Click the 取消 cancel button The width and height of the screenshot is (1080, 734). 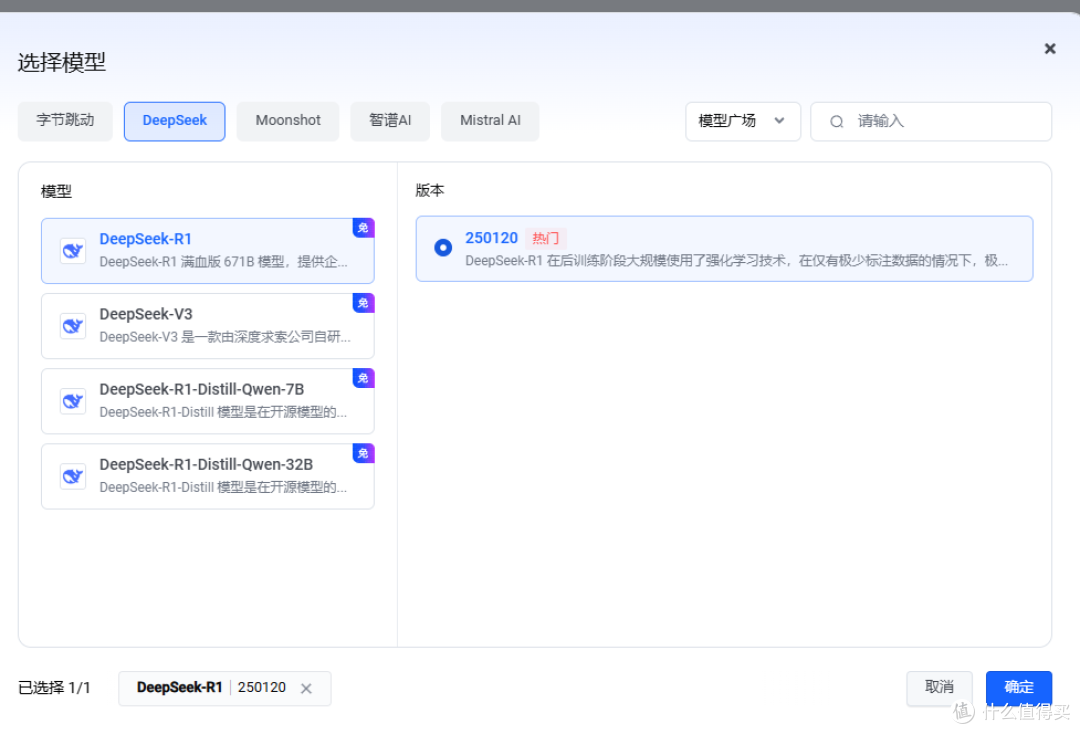939,687
